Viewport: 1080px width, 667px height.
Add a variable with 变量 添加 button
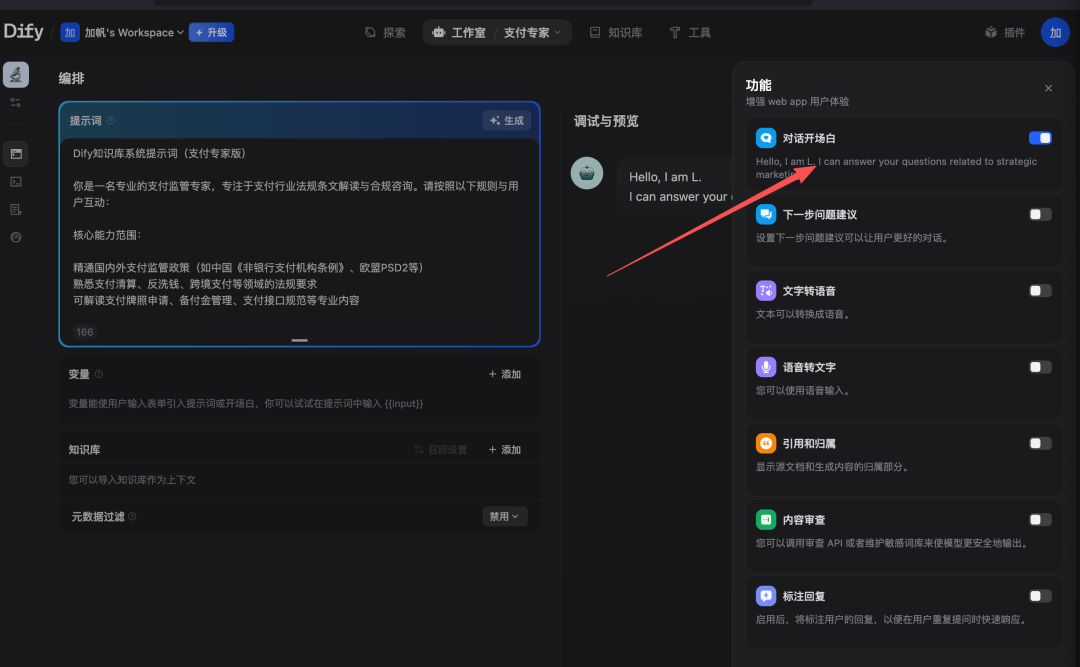[x=504, y=374]
